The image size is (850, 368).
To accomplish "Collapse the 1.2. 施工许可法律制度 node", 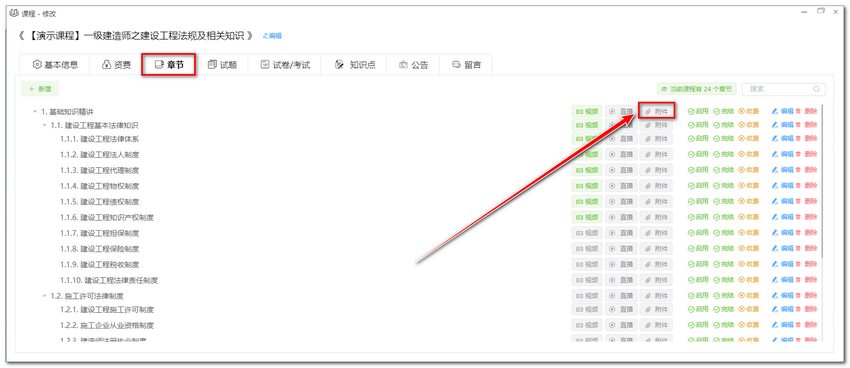I will [x=44, y=296].
